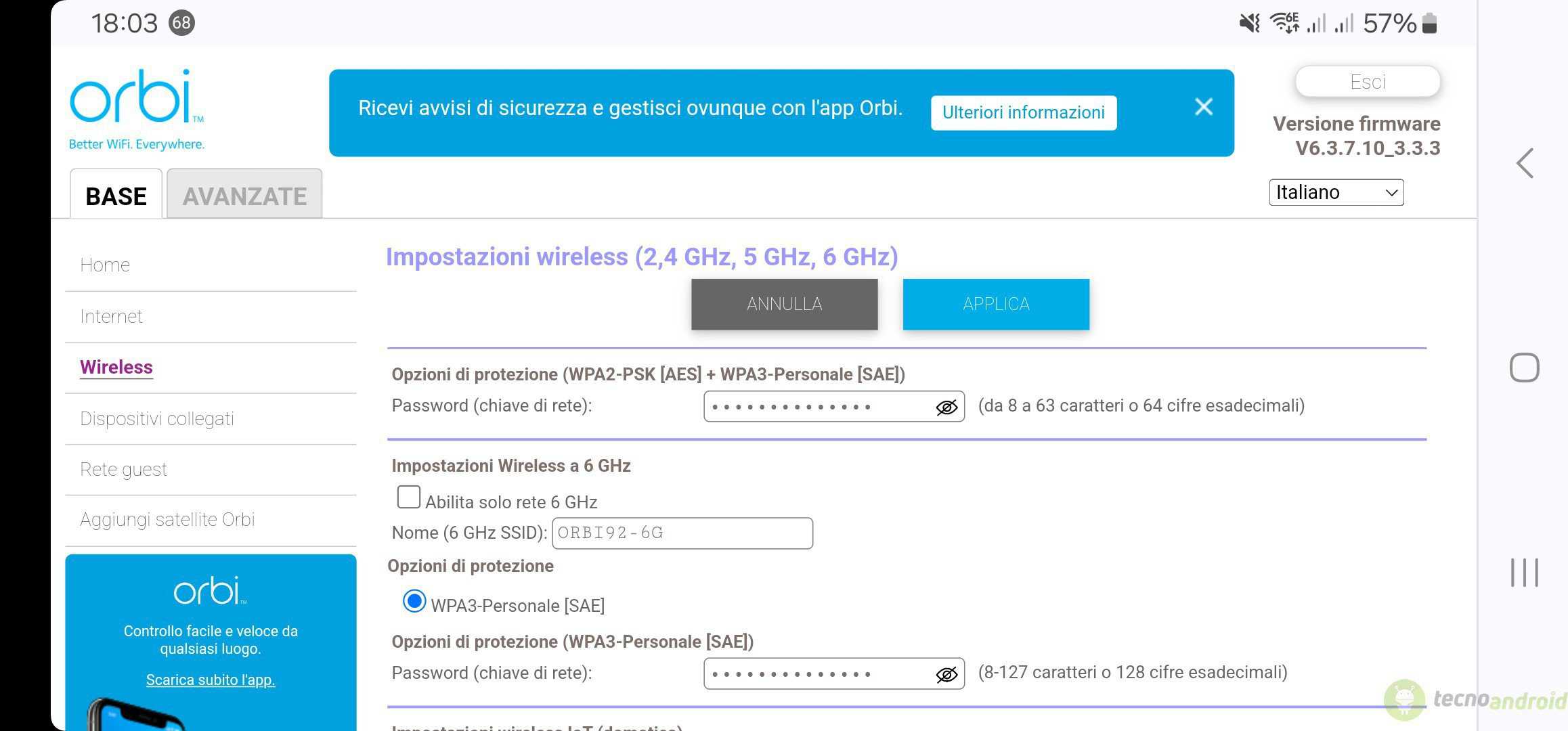The height and width of the screenshot is (731, 1568).
Task: Show the main wireless password via eye icon
Action: click(x=946, y=407)
